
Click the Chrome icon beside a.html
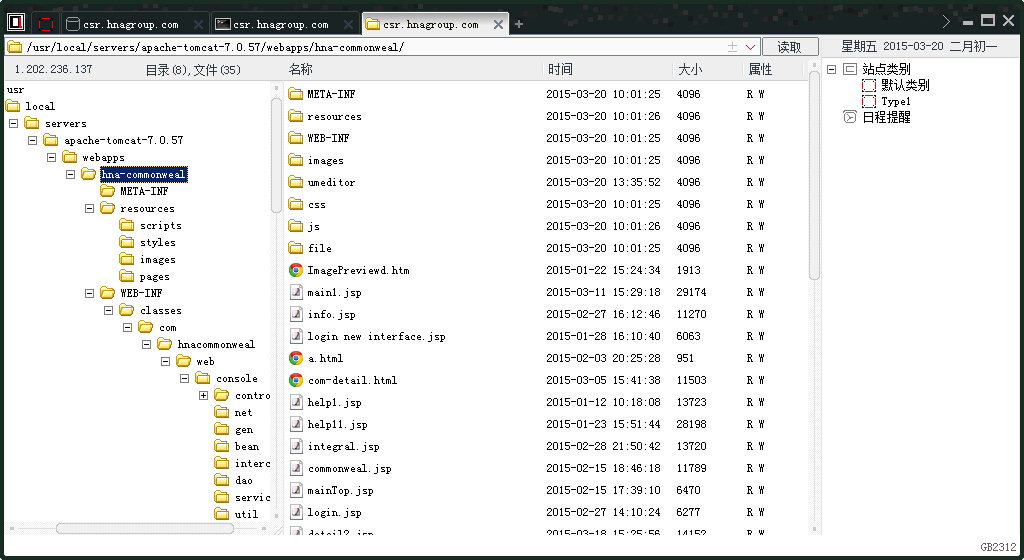click(x=296, y=358)
